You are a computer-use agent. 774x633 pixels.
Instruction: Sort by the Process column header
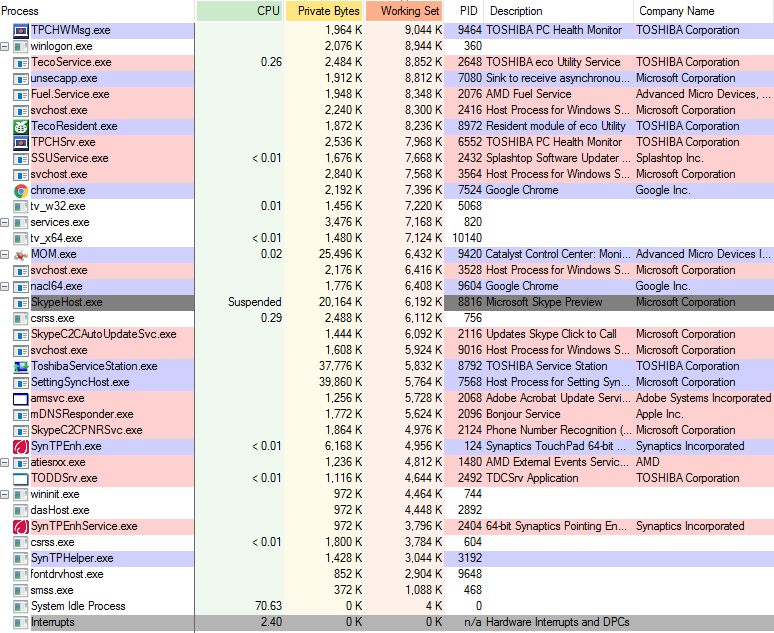(97, 11)
